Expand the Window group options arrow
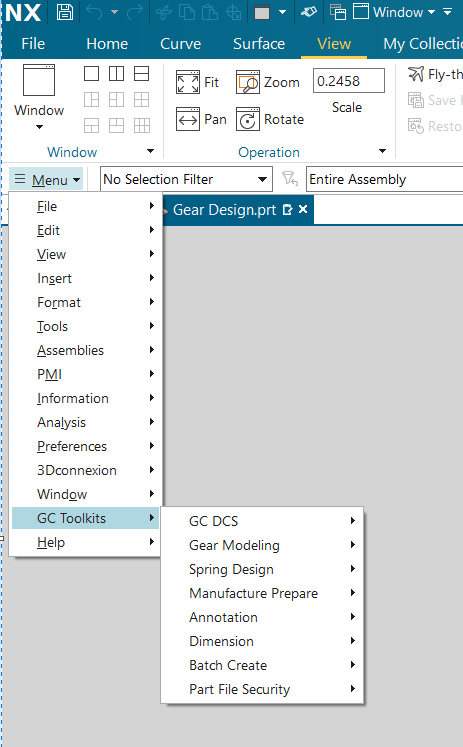The width and height of the screenshot is (463, 747). pyautogui.click(x=151, y=151)
